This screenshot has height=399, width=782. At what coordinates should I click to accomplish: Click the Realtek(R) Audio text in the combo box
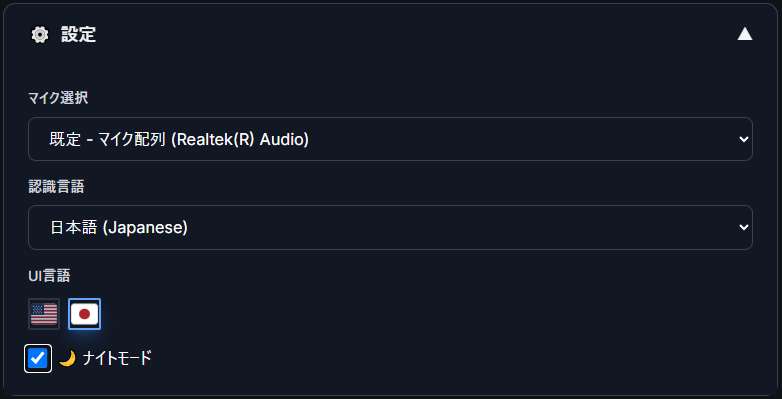tap(240, 140)
